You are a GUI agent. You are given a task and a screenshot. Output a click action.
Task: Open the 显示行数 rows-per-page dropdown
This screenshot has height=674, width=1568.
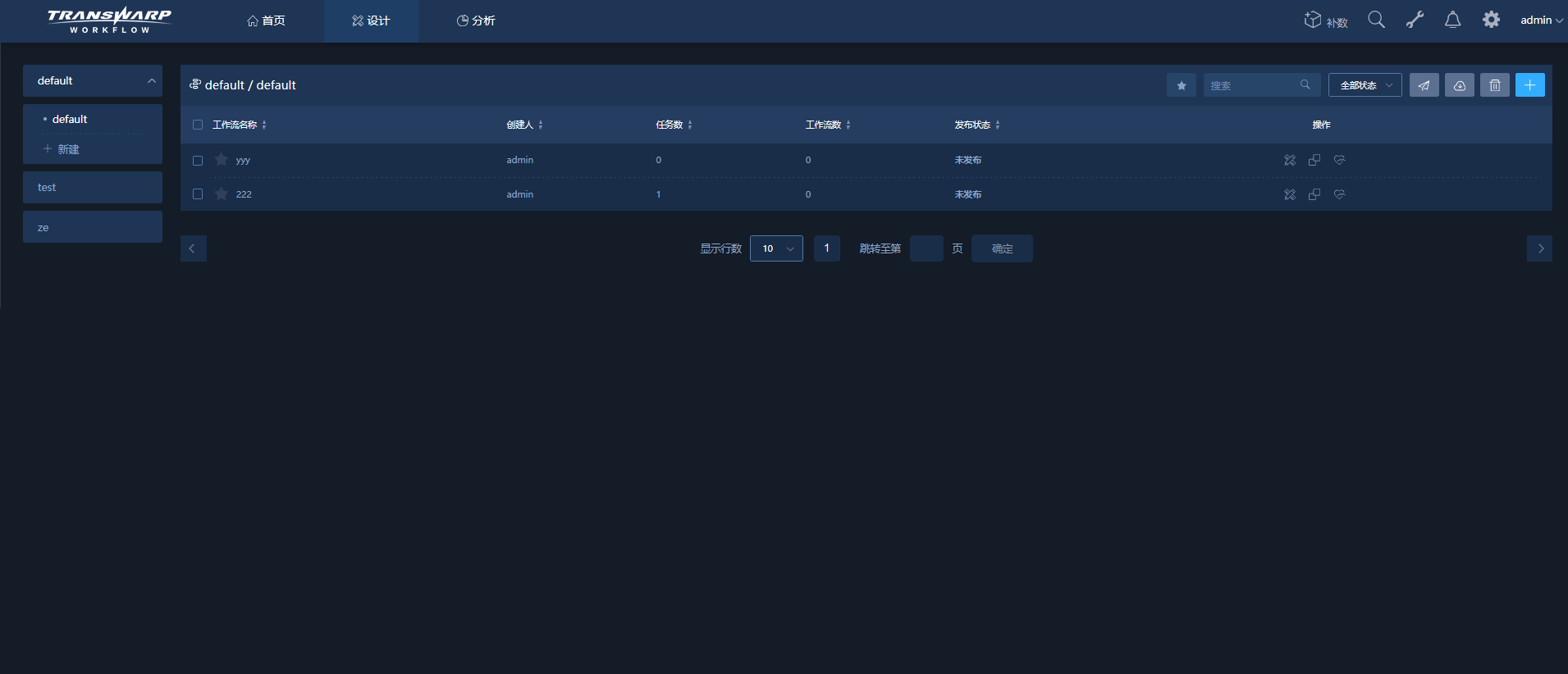coord(776,248)
